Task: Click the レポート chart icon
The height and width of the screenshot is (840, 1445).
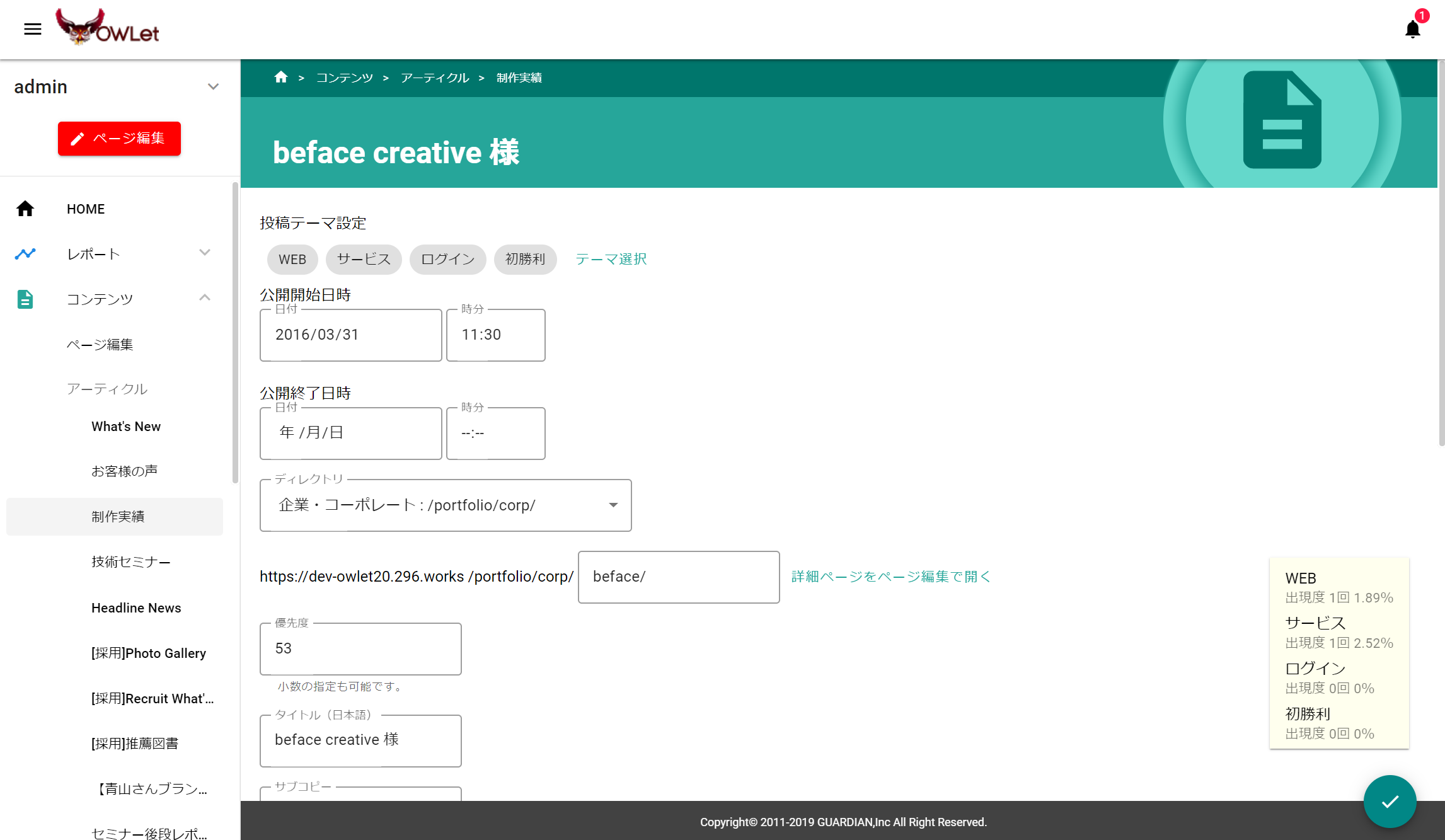Action: [x=25, y=254]
